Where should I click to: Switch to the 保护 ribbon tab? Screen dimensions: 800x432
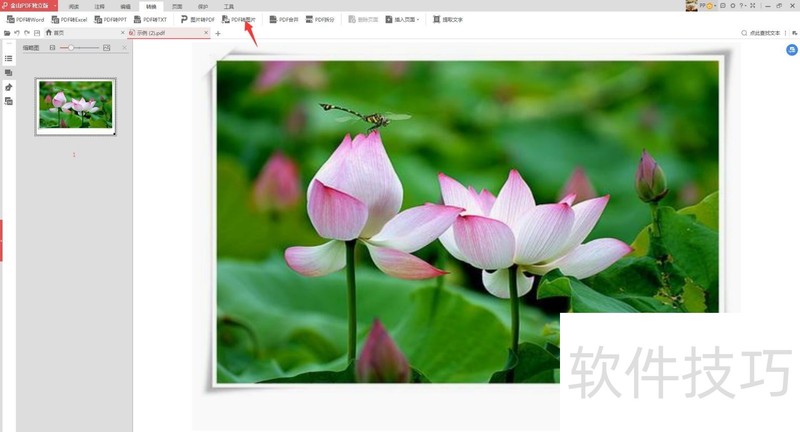click(203, 7)
